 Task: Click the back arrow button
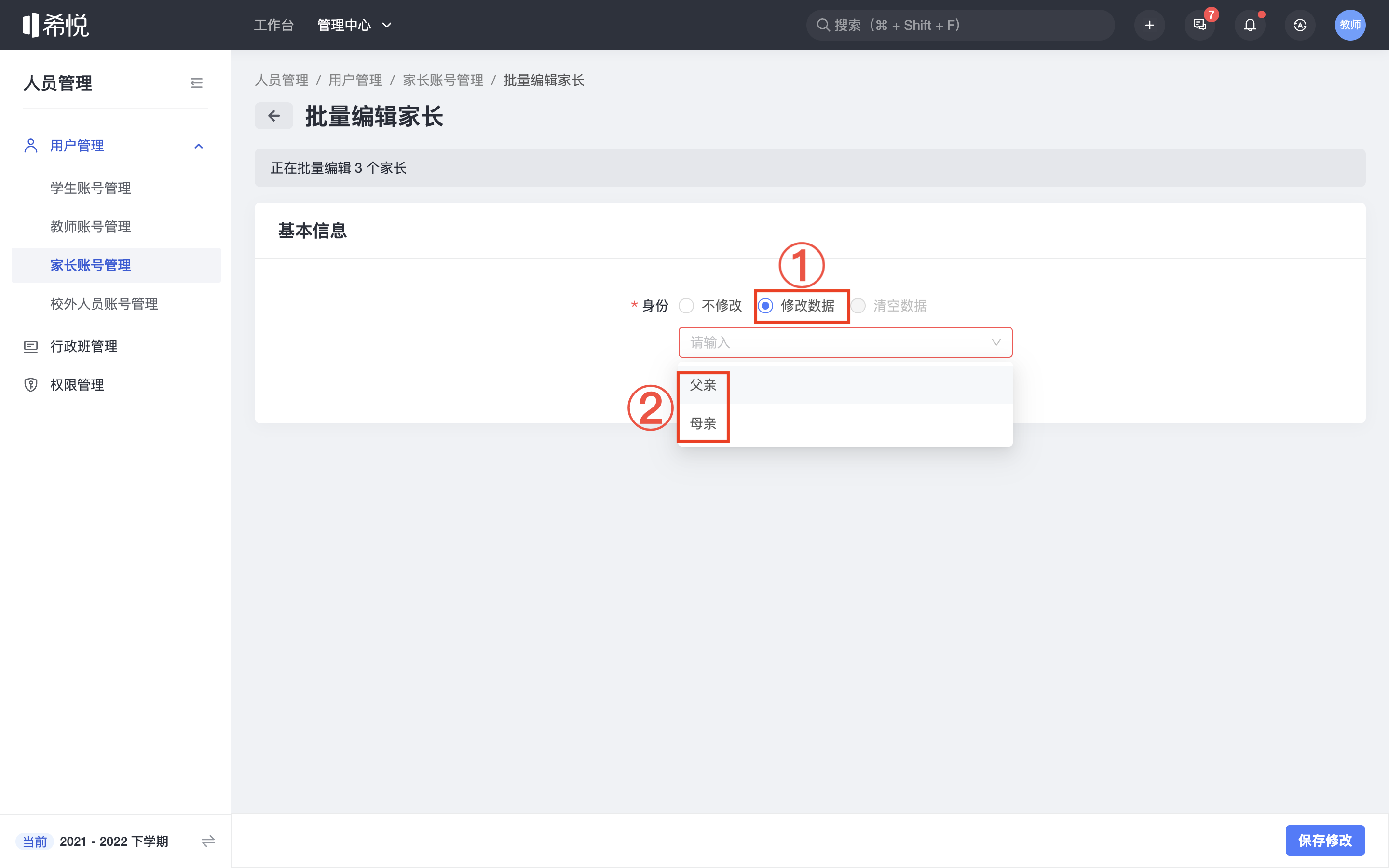point(274,116)
